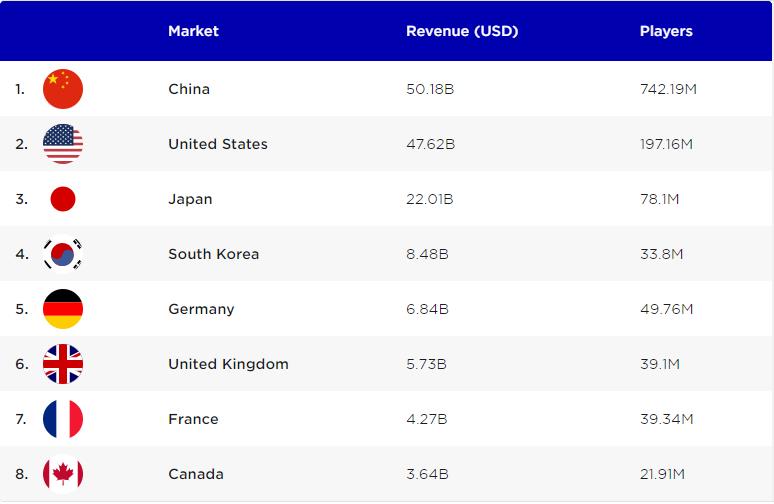Click the South Korea flag icon
774x504 pixels.
coord(63,254)
